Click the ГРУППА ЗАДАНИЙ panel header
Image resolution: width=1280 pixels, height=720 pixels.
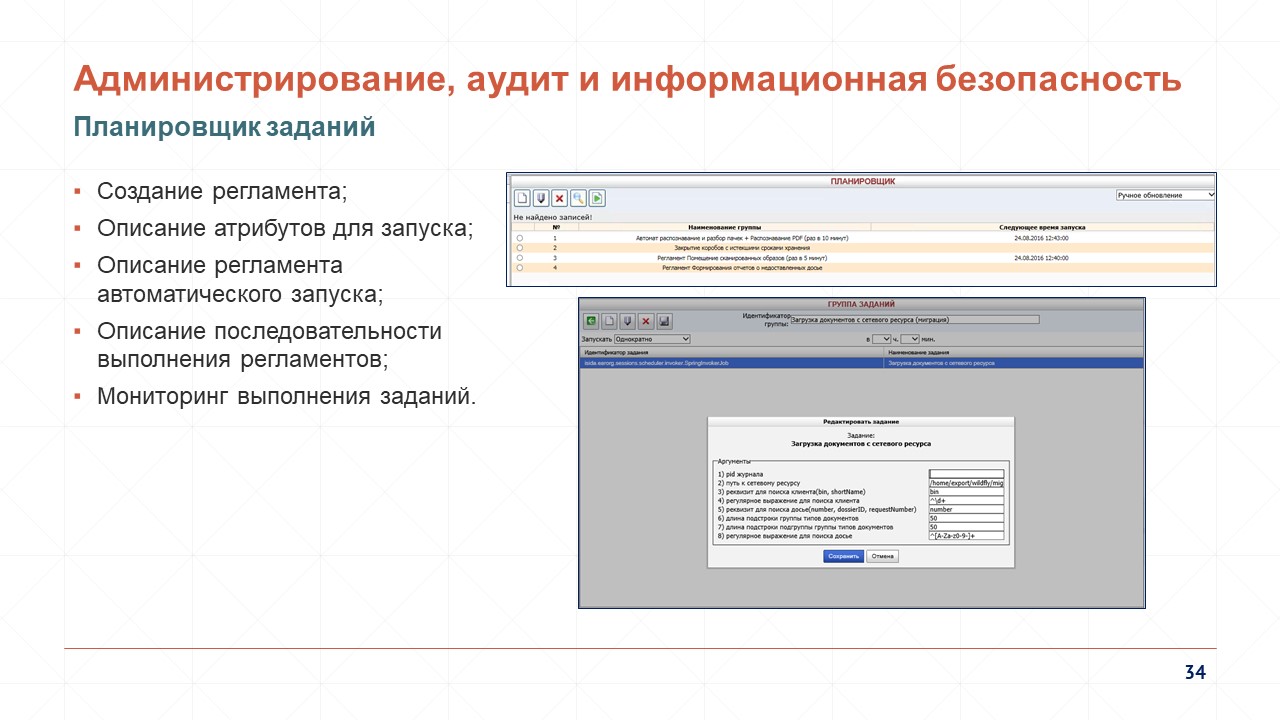click(x=861, y=303)
